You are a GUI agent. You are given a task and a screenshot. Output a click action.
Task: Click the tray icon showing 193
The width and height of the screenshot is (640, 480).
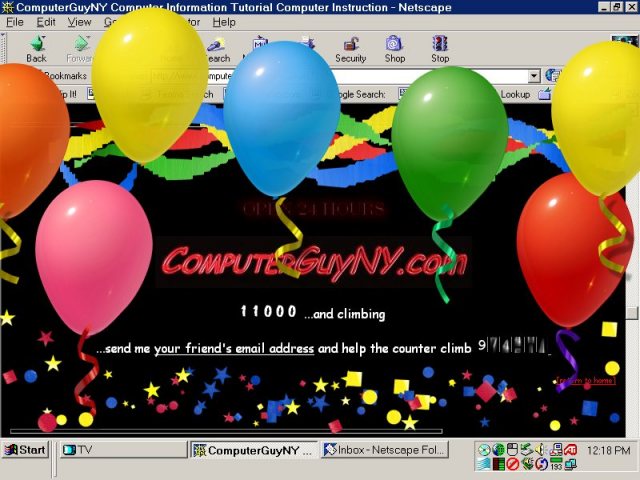(556, 464)
